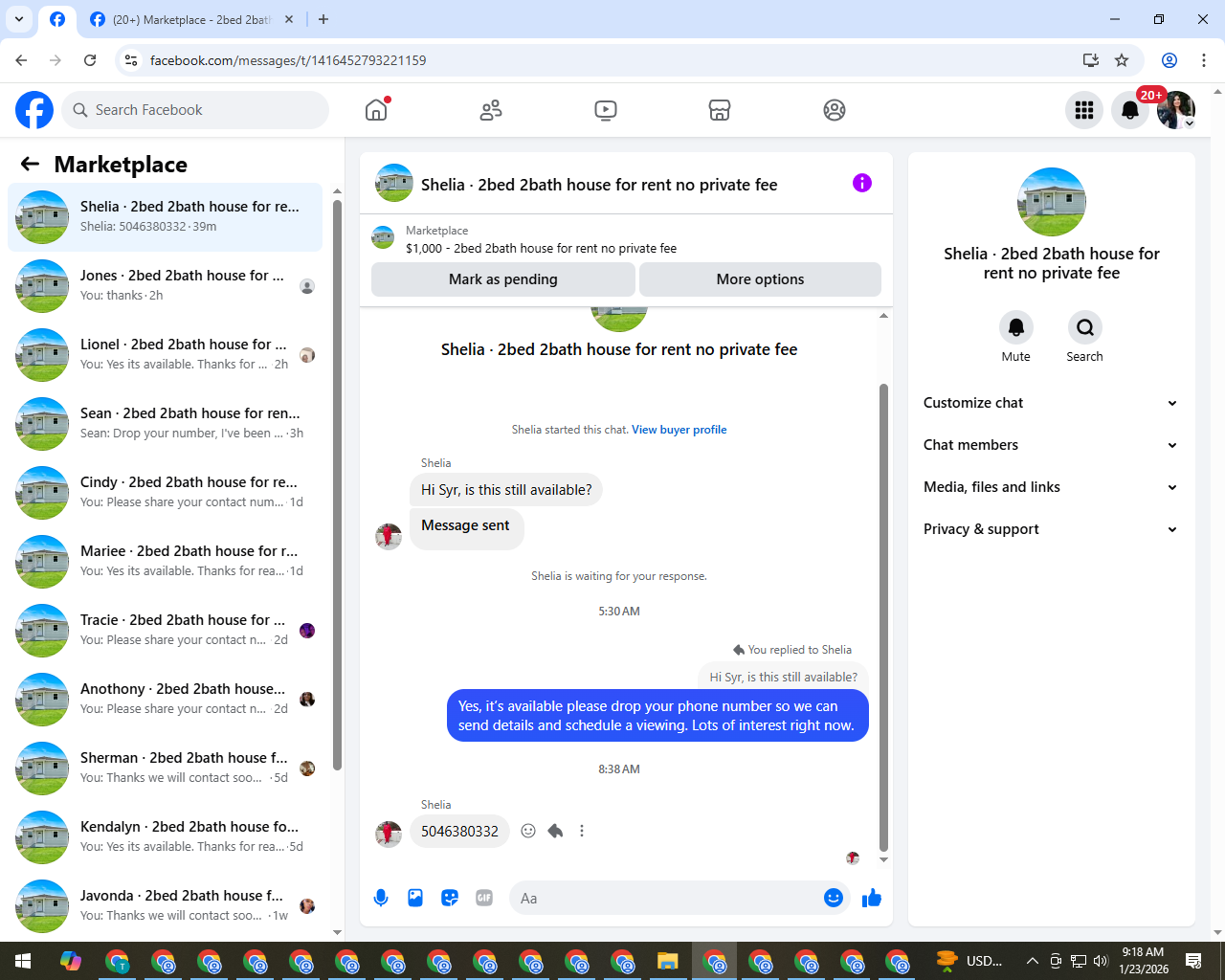Click the message bubble 'Hi Syr, is this still available?'
The width and height of the screenshot is (1225, 980).
click(506, 490)
